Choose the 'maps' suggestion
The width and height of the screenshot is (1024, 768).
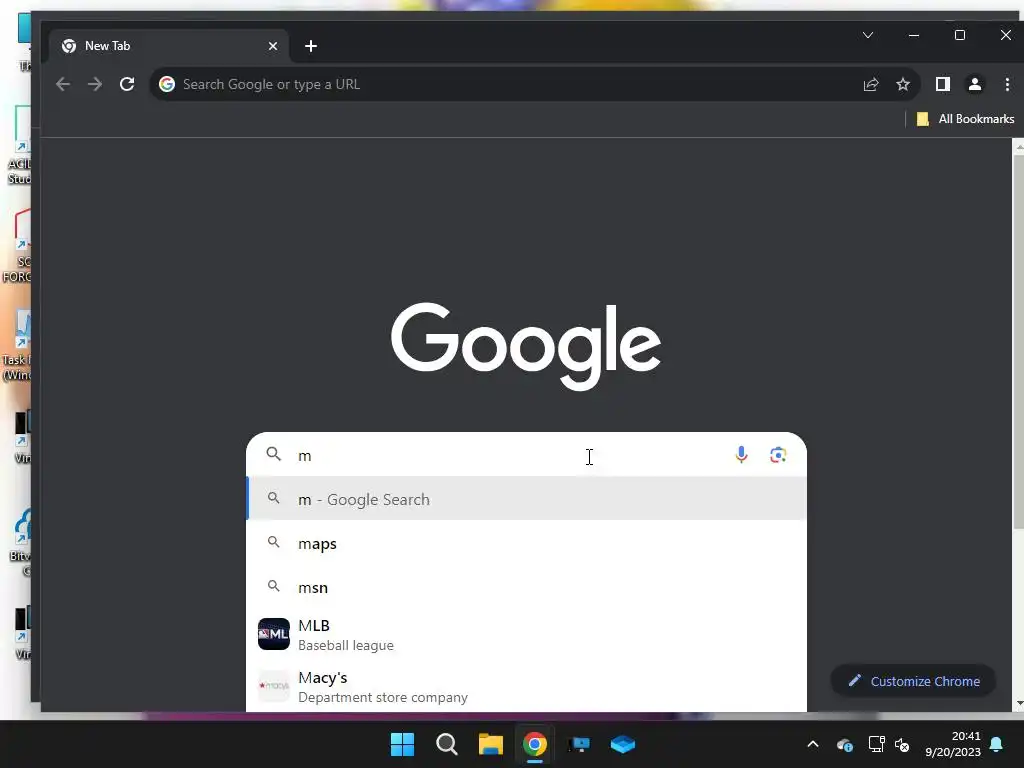526,543
